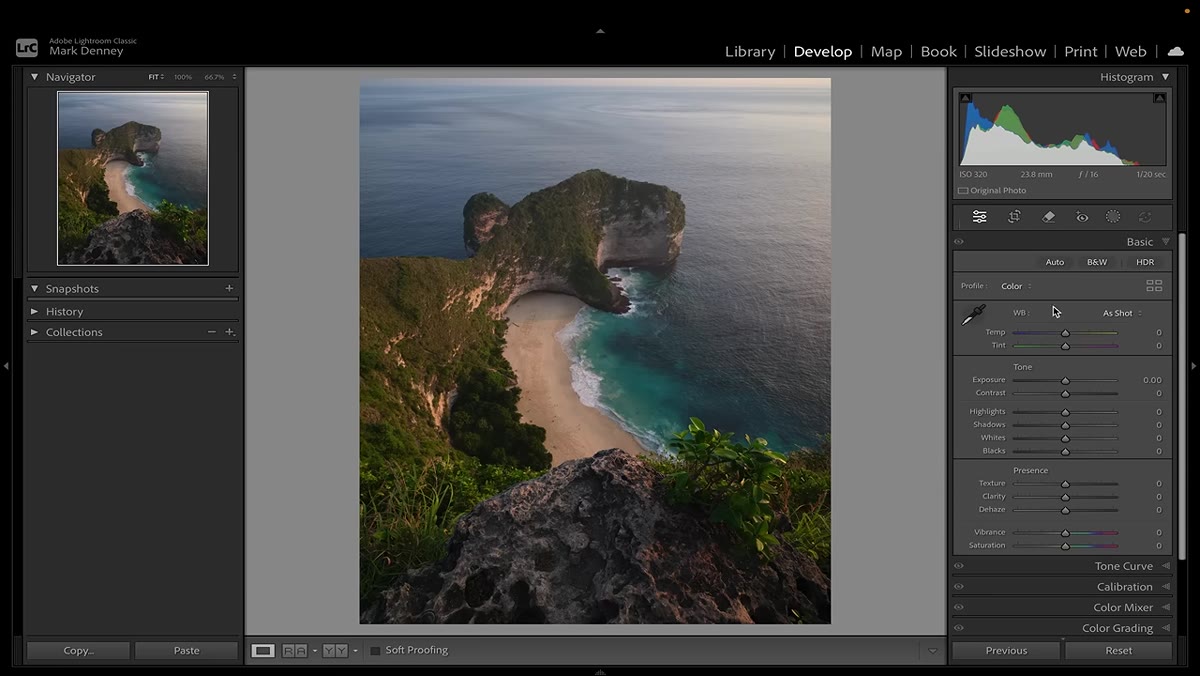Screen dimensions: 1200x676
Task: Select Before/After top-bottom view icon
Action: pos(335,651)
